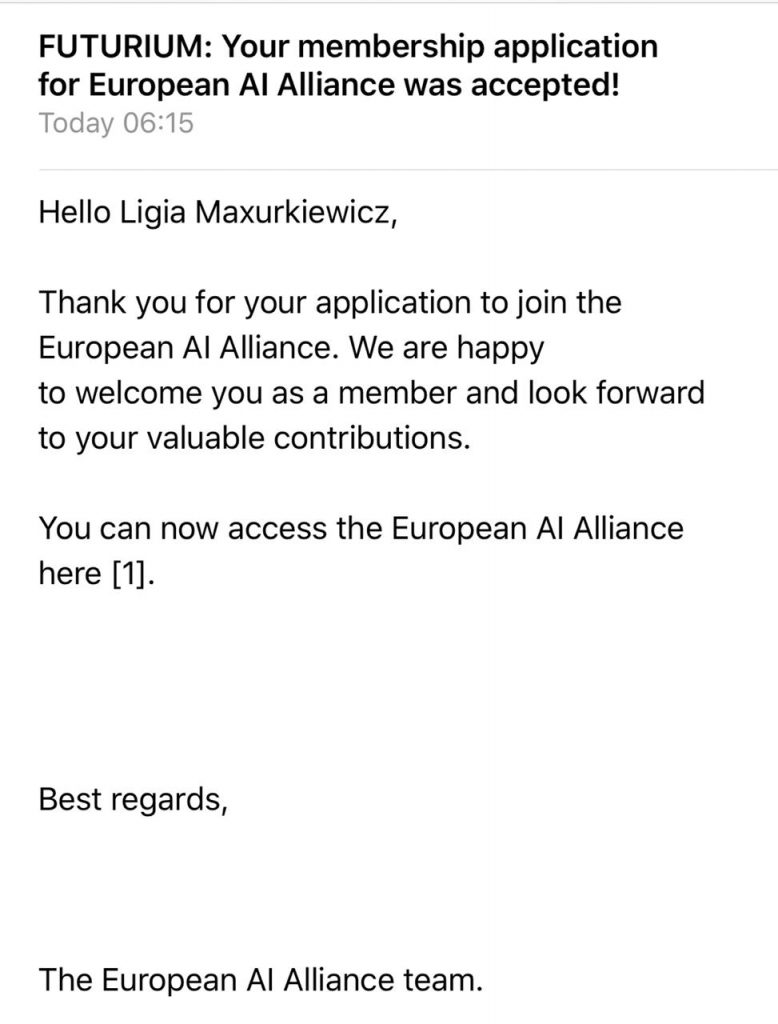Click the horizontal divider below the timestamp
The height and width of the screenshot is (1024, 778).
pyautogui.click(x=408, y=170)
